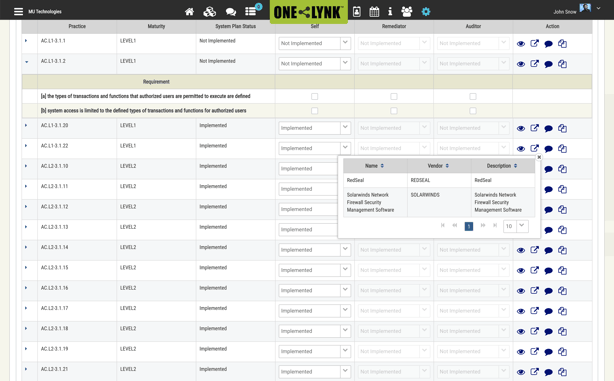Expand the AC.L2-3.1.13 row
This screenshot has width=614, height=381.
pyautogui.click(x=26, y=227)
